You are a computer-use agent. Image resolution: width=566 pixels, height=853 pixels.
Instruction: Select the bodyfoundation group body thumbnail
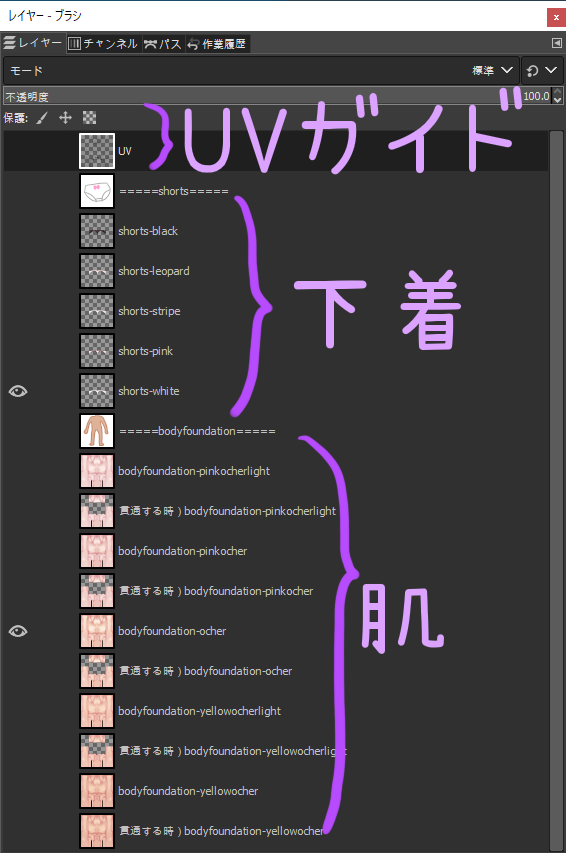click(97, 431)
